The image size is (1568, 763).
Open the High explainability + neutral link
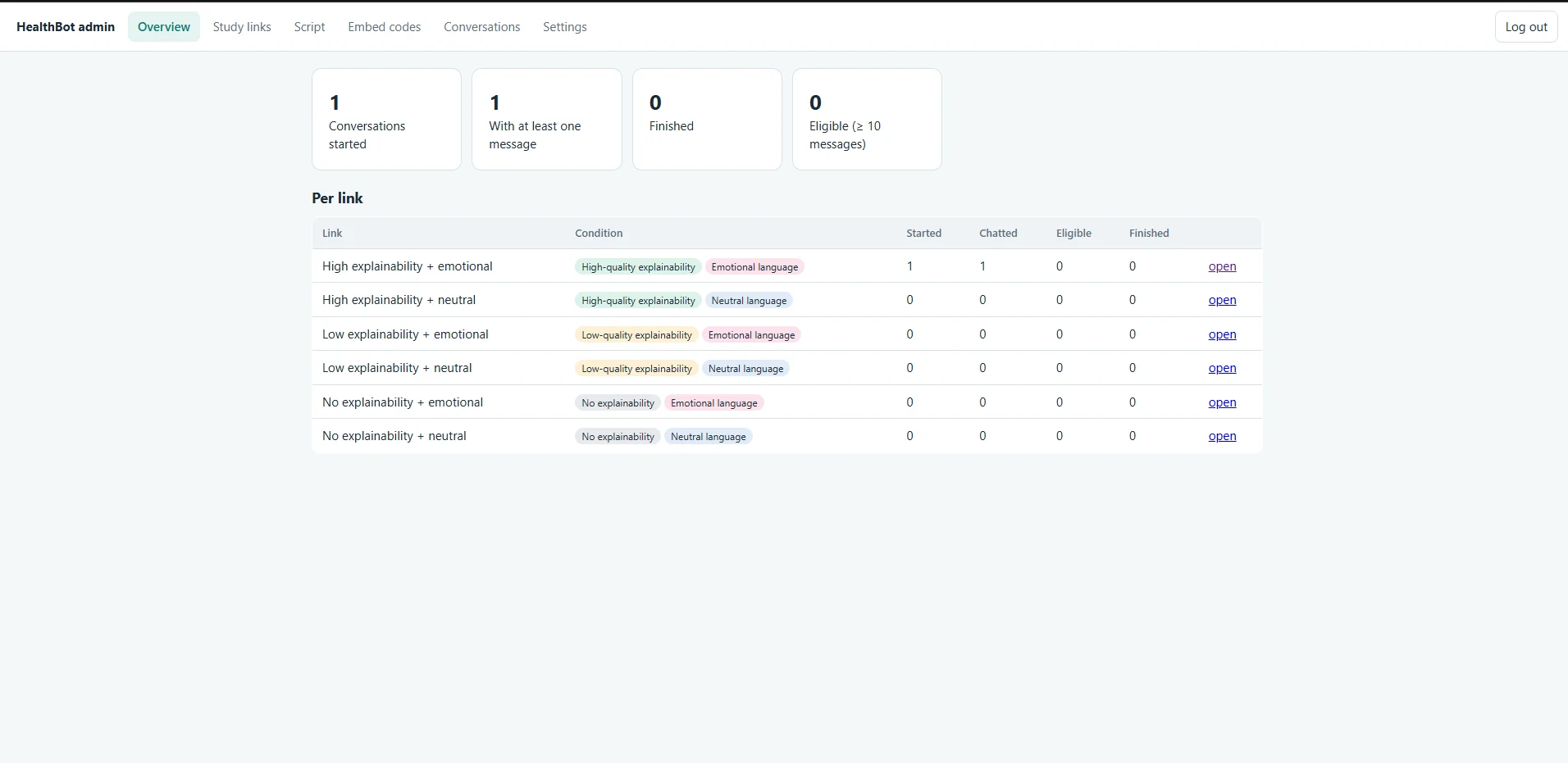(x=1222, y=300)
